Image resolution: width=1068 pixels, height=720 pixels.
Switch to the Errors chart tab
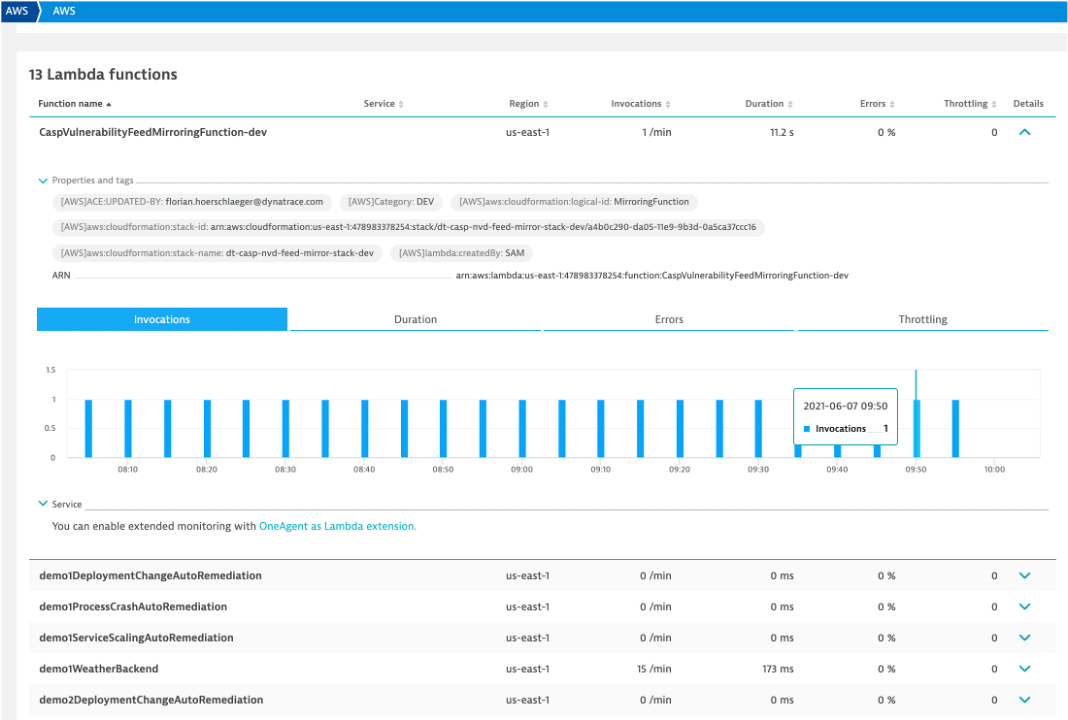pos(669,320)
